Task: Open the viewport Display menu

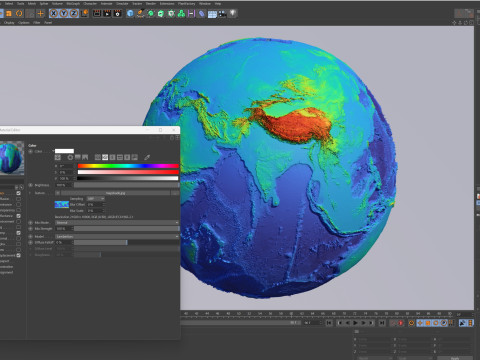Action: (9, 23)
